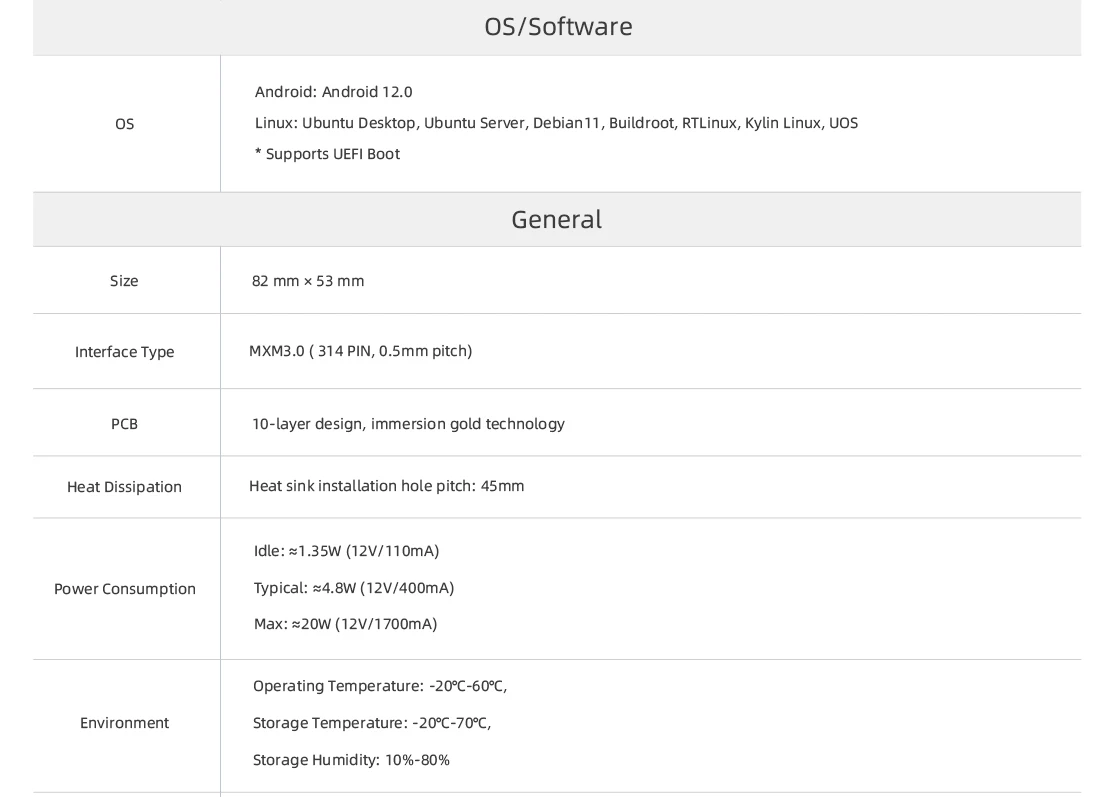Click the General section header
Image resolution: width=1118 pixels, height=797 pixels.
[557, 219]
